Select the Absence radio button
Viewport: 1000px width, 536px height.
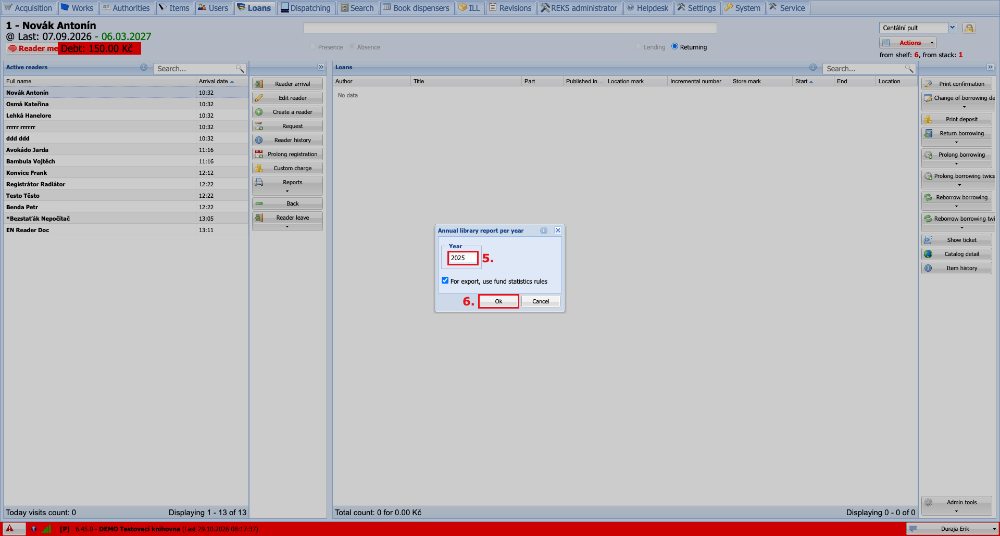353,47
